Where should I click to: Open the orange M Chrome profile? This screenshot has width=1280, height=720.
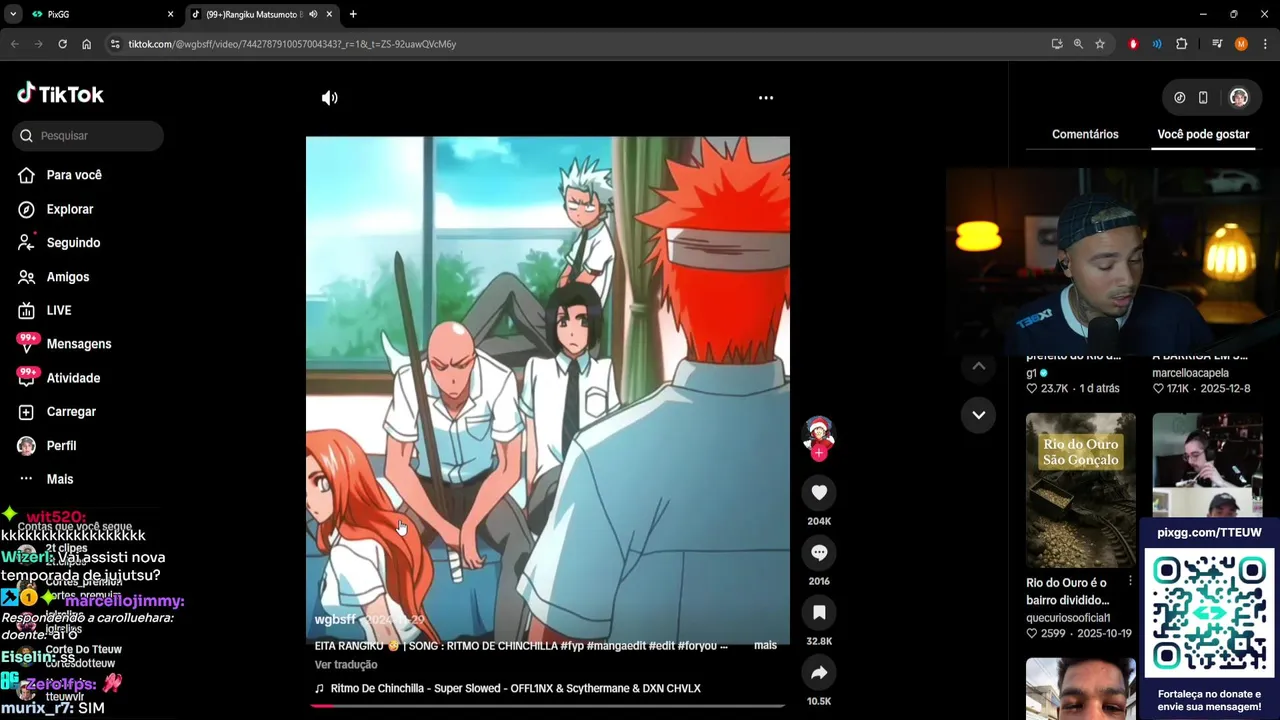click(1241, 44)
